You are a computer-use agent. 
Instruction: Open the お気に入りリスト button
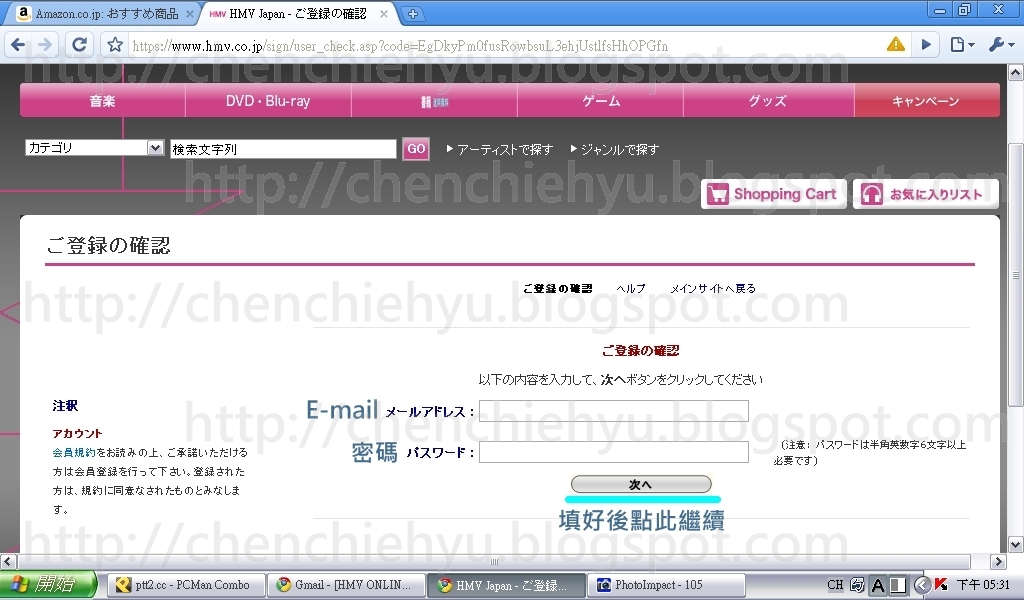[x=926, y=194]
